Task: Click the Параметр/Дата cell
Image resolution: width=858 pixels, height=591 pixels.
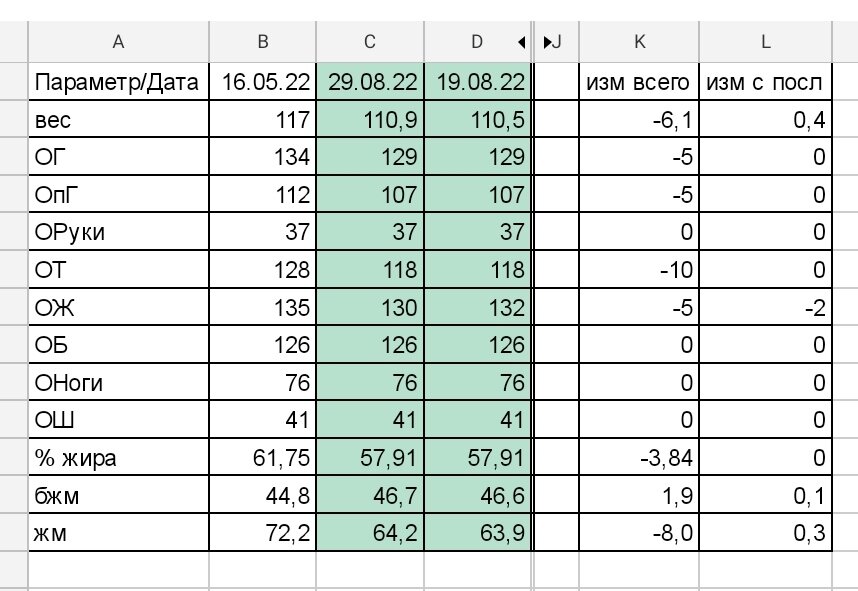Action: point(118,82)
